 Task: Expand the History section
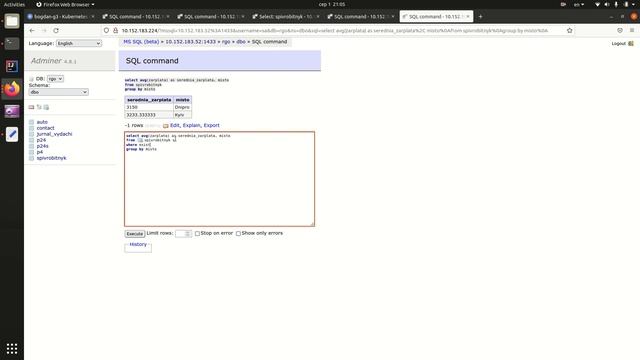138,244
